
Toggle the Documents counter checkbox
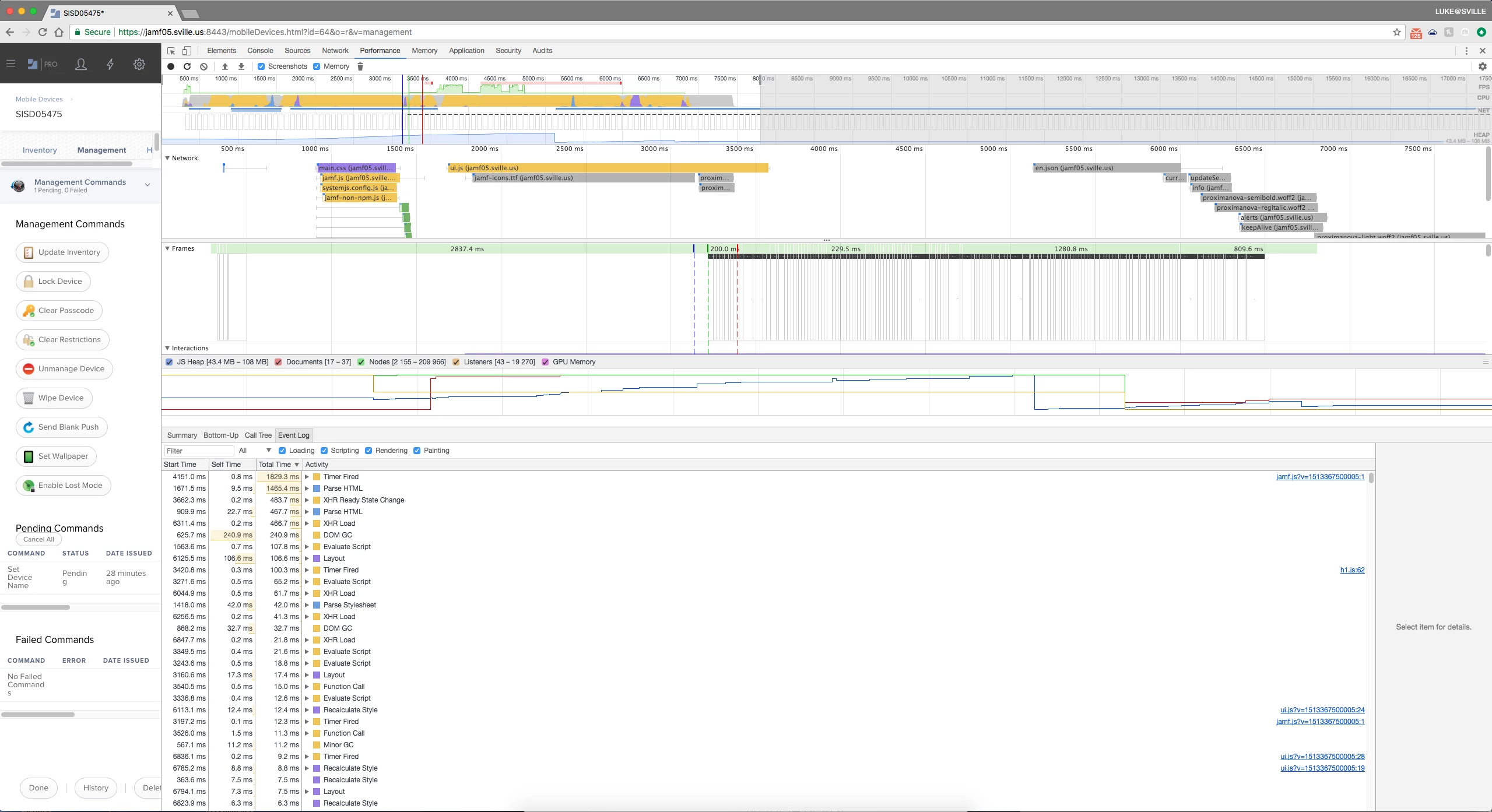coord(278,362)
